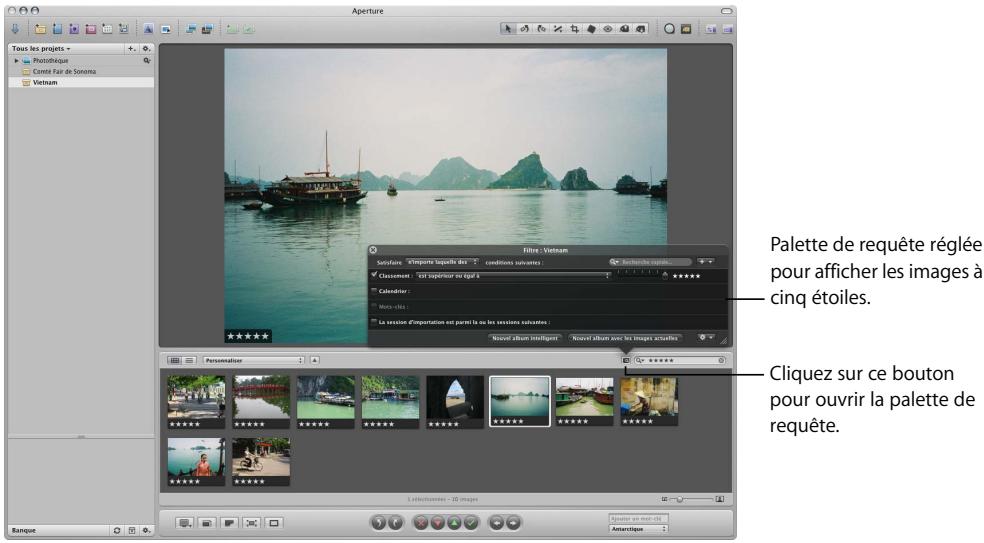Open the add filter plus dropdown in palette
The height and width of the screenshot is (543, 984).
[x=705, y=262]
